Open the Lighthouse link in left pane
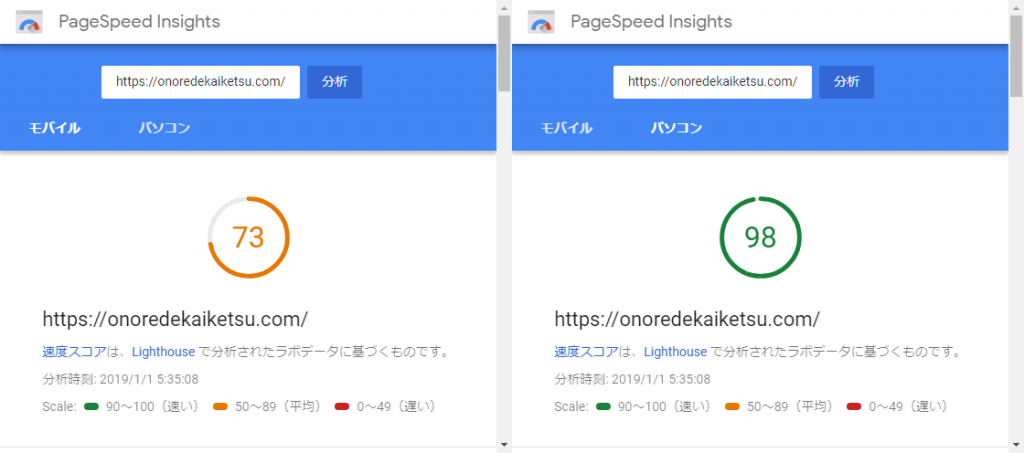1024x453 pixels. coord(163,352)
